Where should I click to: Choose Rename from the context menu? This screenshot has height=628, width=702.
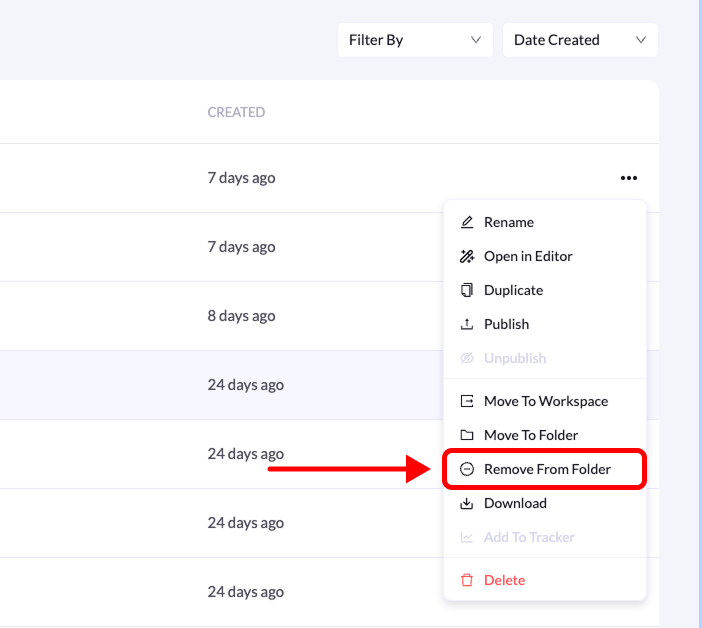[x=544, y=222]
